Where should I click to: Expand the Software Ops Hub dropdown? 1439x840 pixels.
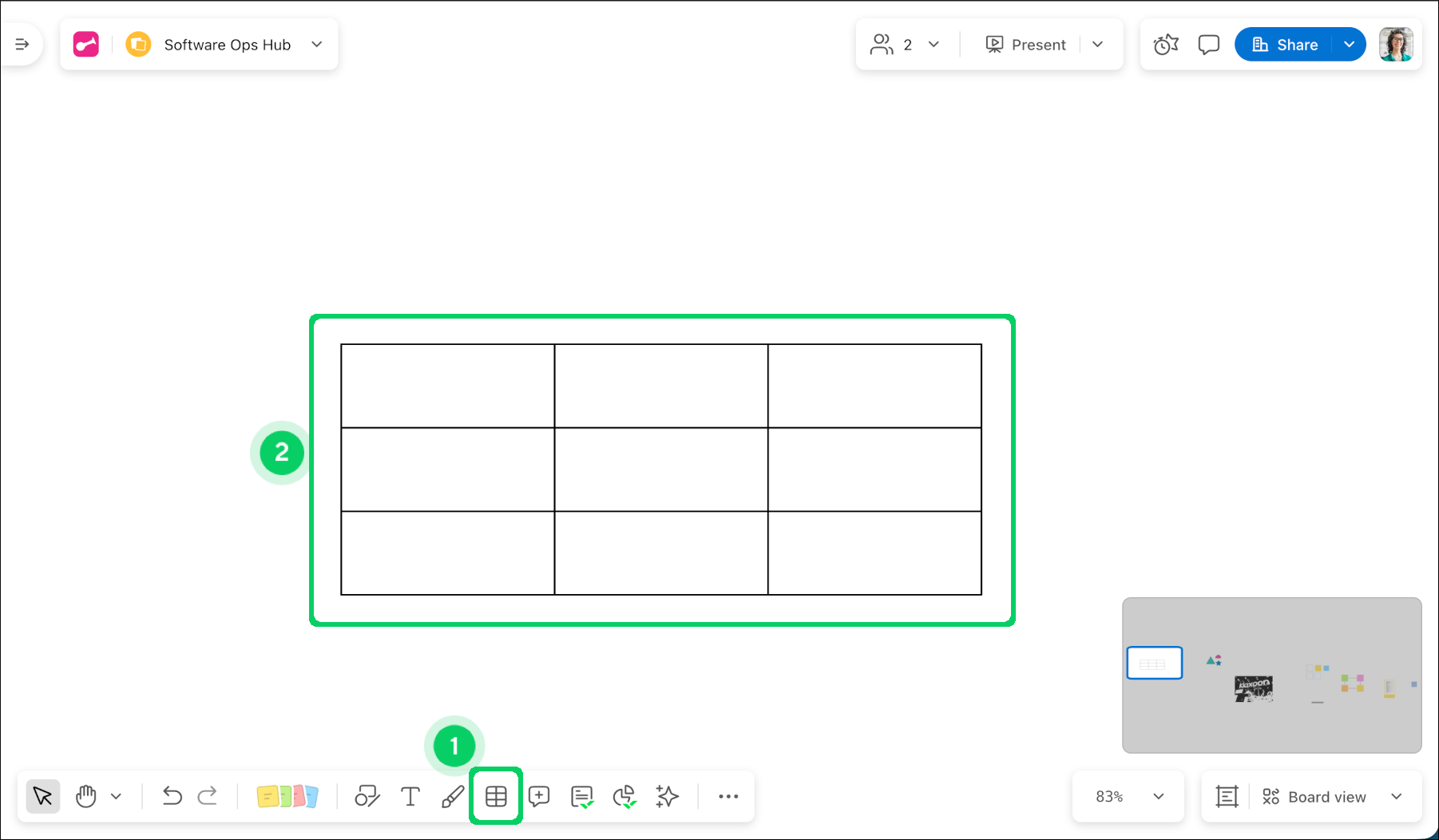click(x=317, y=45)
